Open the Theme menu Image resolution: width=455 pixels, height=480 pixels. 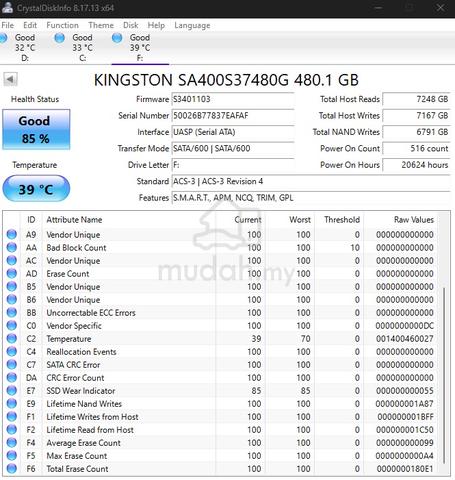click(101, 25)
